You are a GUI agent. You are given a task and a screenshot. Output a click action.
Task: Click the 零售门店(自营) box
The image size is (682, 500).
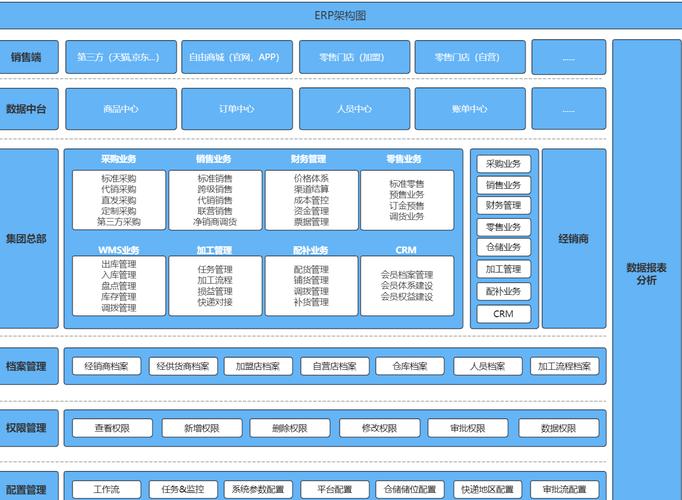pos(470,57)
